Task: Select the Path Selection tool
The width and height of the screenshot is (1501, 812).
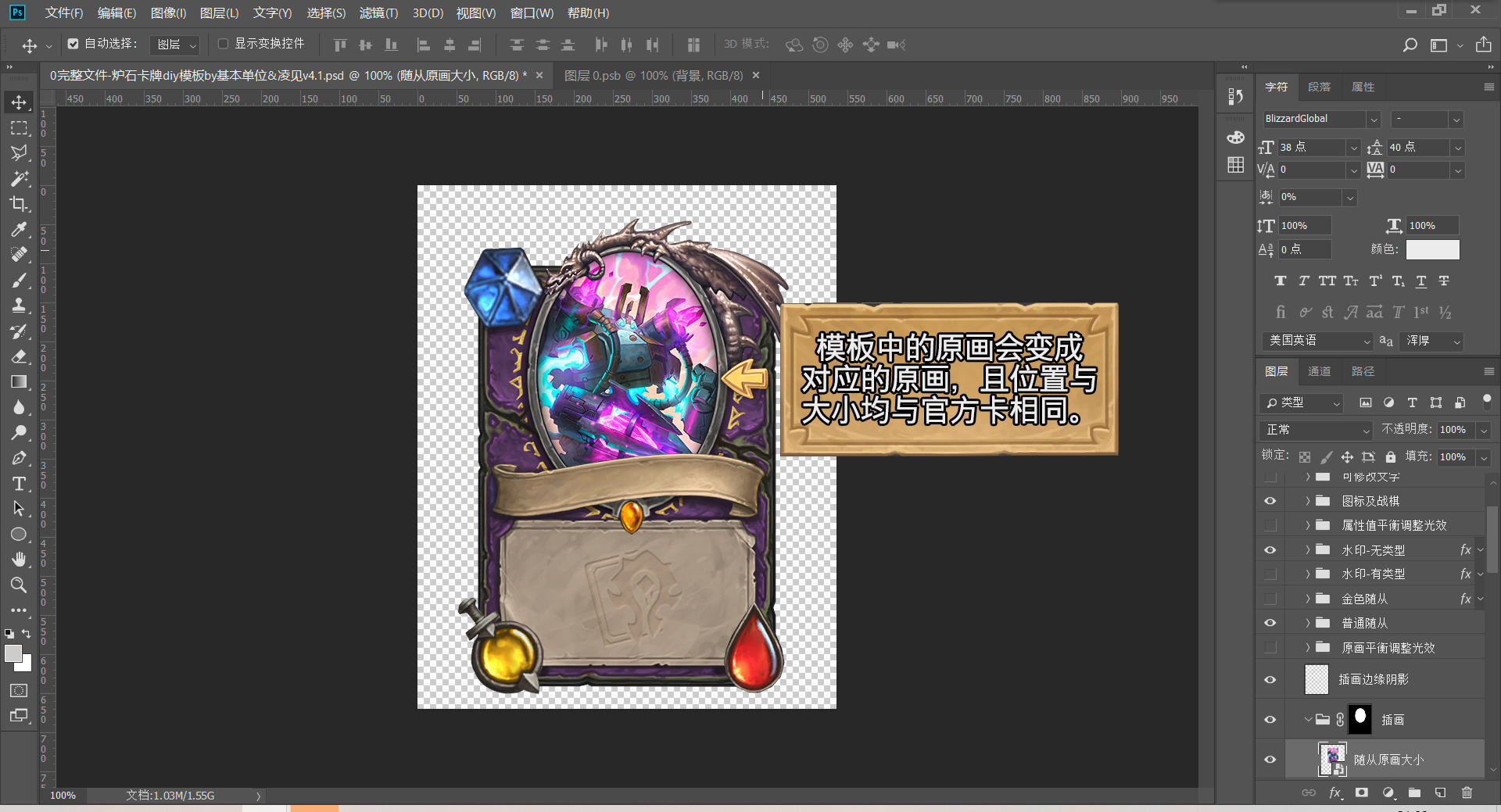Action: (19, 509)
